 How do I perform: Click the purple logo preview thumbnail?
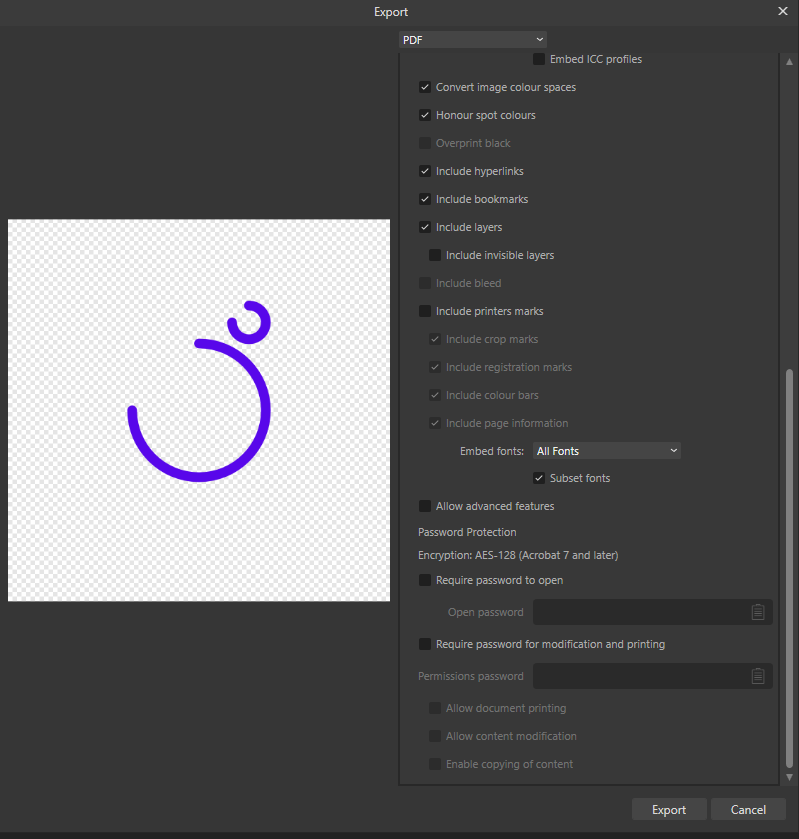199,410
